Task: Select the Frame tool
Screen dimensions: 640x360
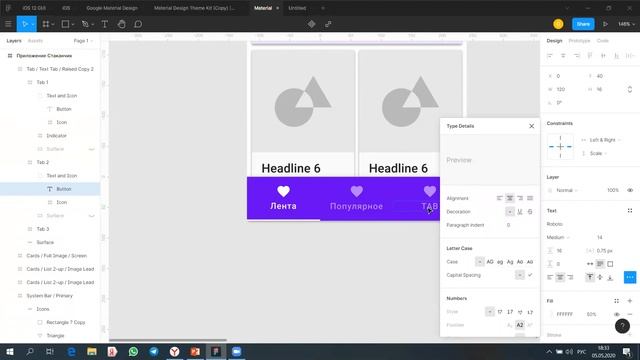Action: 46,24
